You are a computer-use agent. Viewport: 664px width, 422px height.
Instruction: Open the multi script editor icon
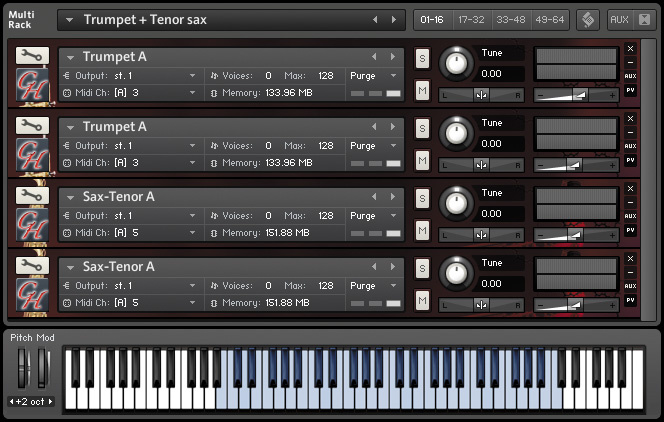tap(588, 19)
